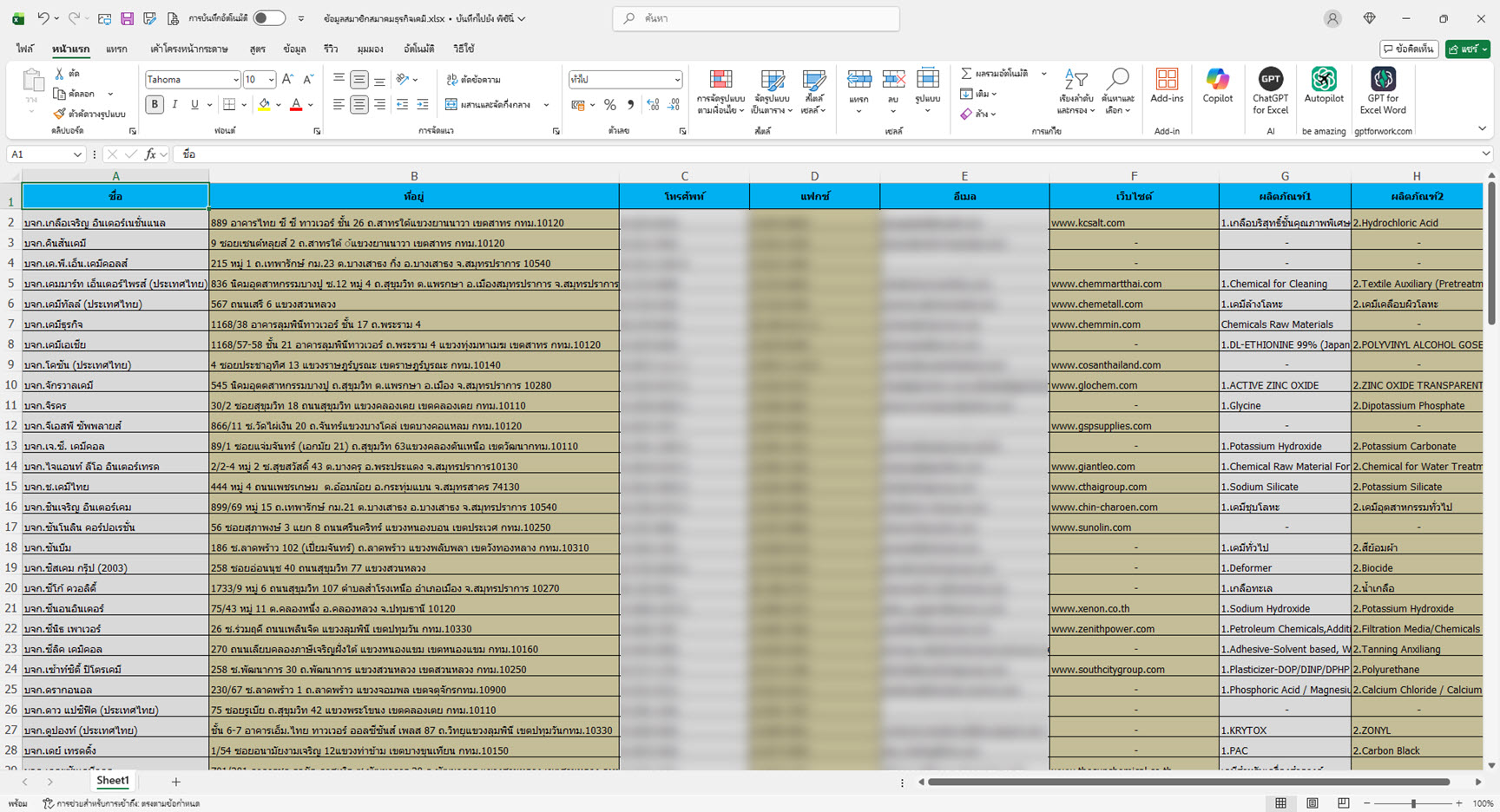
Task: Expand the Tahoma font name dropdown
Action: coord(235,80)
